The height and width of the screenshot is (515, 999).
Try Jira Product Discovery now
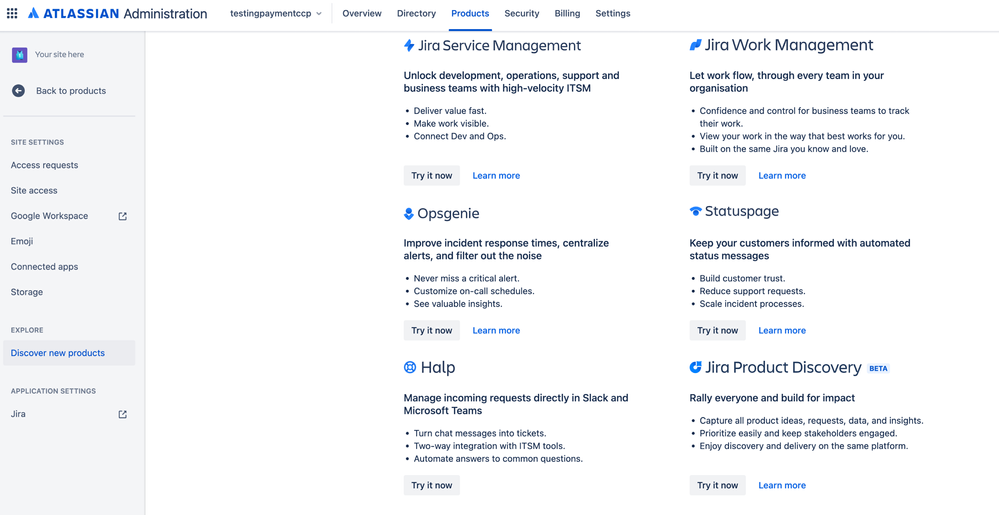pos(717,485)
